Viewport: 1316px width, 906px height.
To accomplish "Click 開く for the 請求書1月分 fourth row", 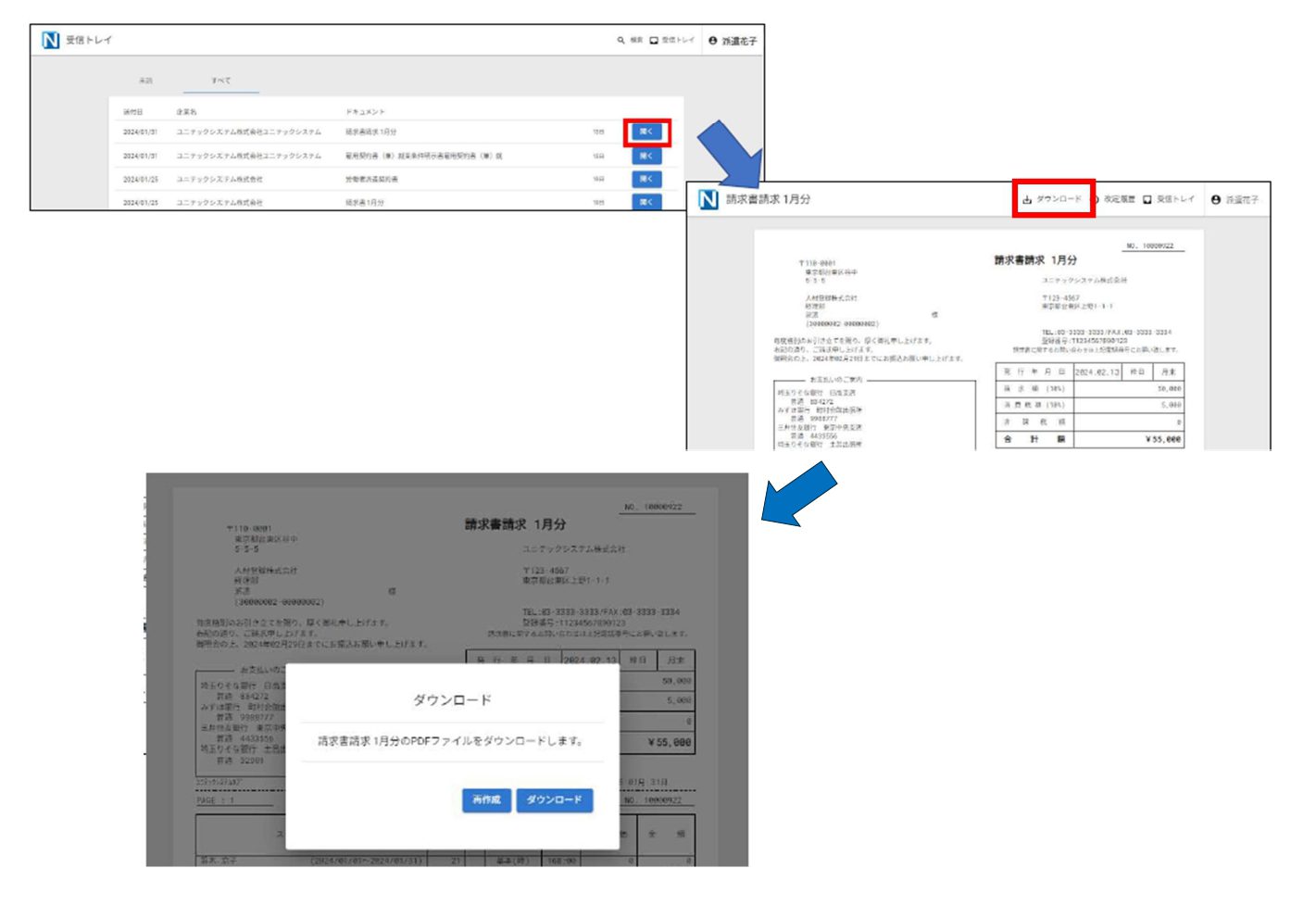I will (x=646, y=201).
